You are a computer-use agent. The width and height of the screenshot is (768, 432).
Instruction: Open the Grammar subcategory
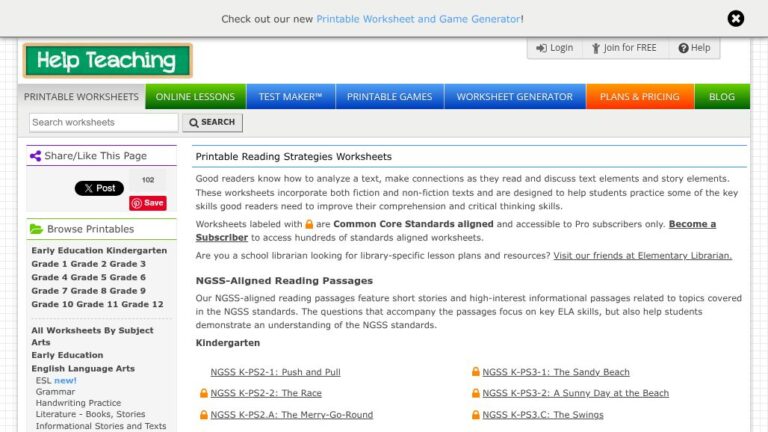[55, 392]
